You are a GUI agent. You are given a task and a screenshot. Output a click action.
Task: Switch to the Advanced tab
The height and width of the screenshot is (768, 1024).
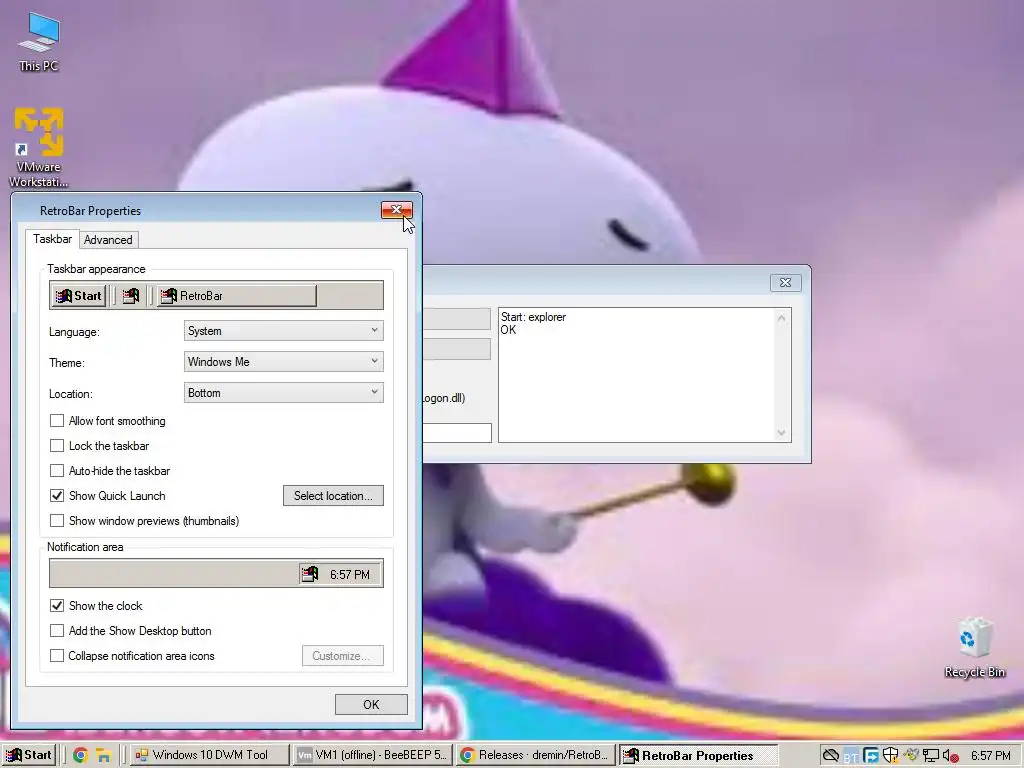[x=108, y=240]
